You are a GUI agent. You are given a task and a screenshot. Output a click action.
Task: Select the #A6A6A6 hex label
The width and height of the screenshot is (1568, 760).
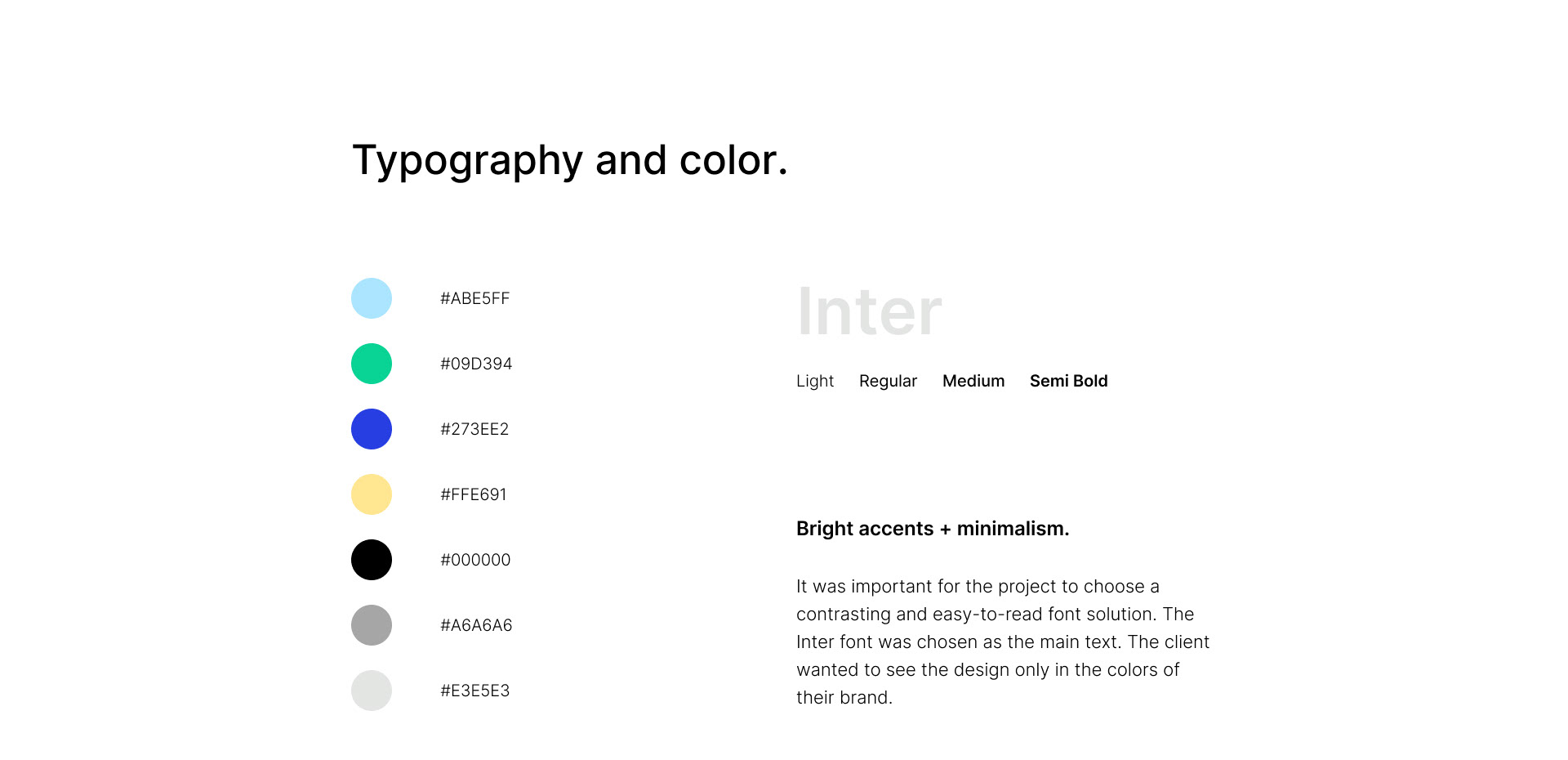[x=476, y=625]
